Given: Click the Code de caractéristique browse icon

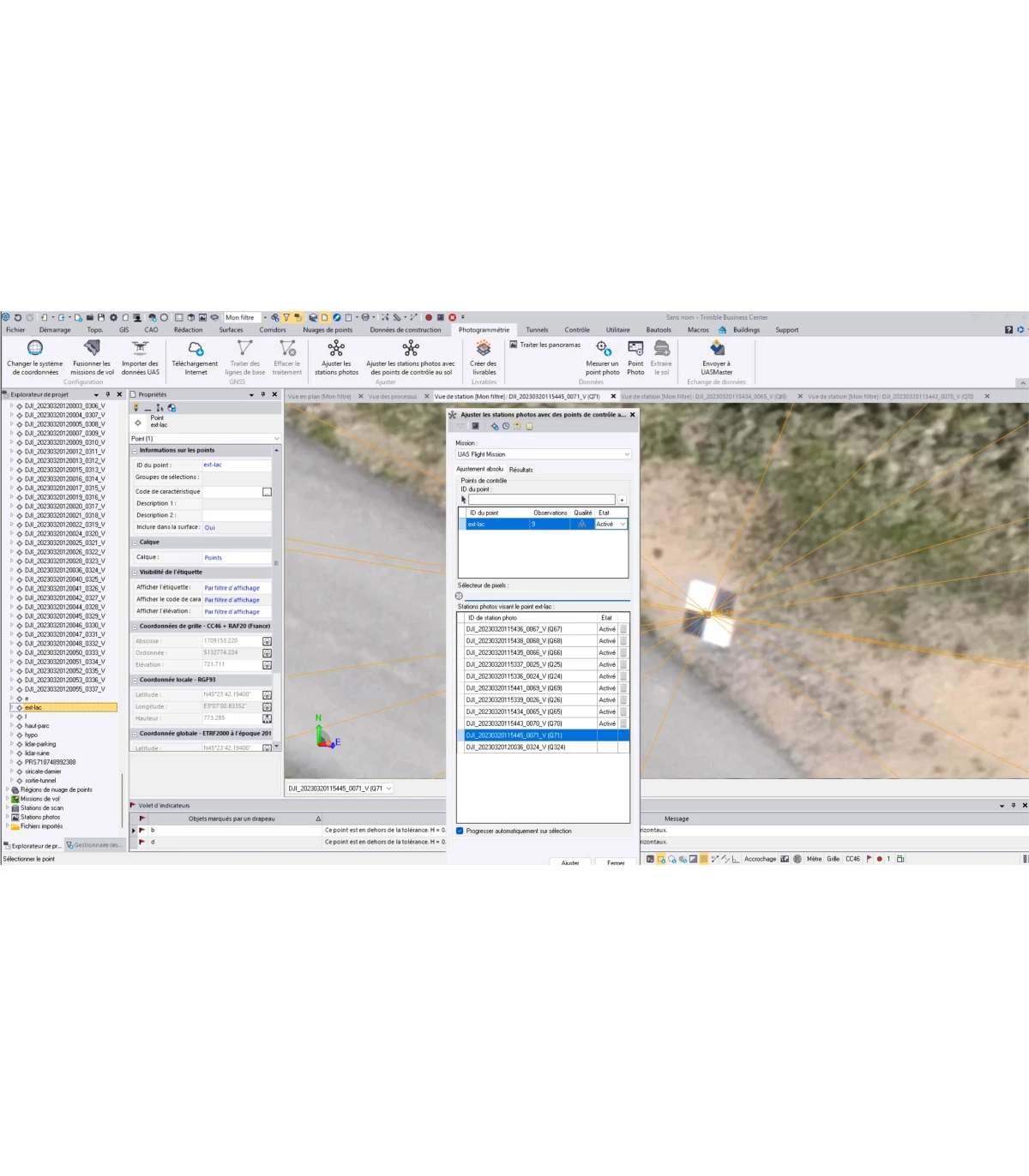Looking at the screenshot, I should pyautogui.click(x=267, y=492).
